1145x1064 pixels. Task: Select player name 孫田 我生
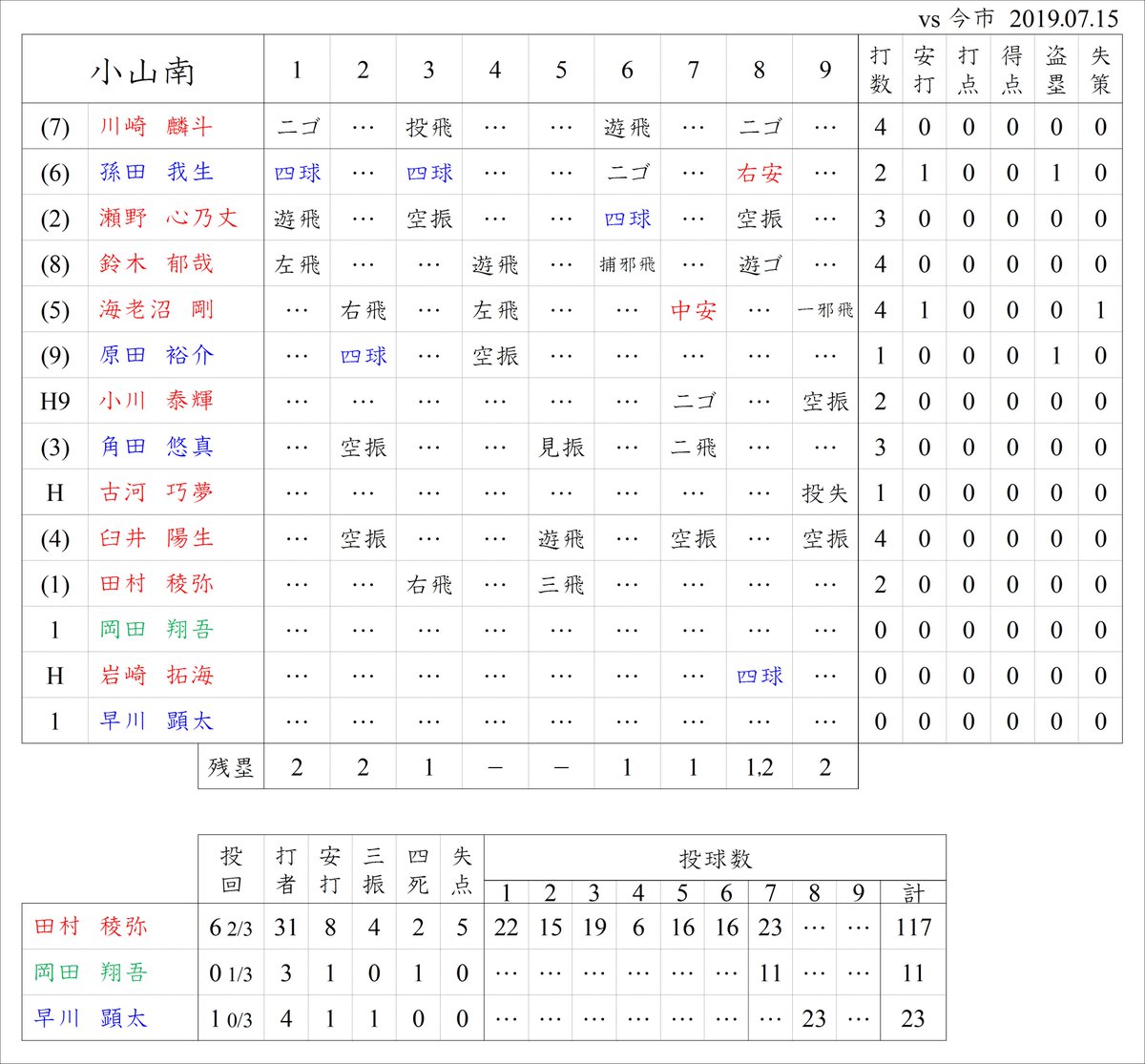pyautogui.click(x=156, y=172)
